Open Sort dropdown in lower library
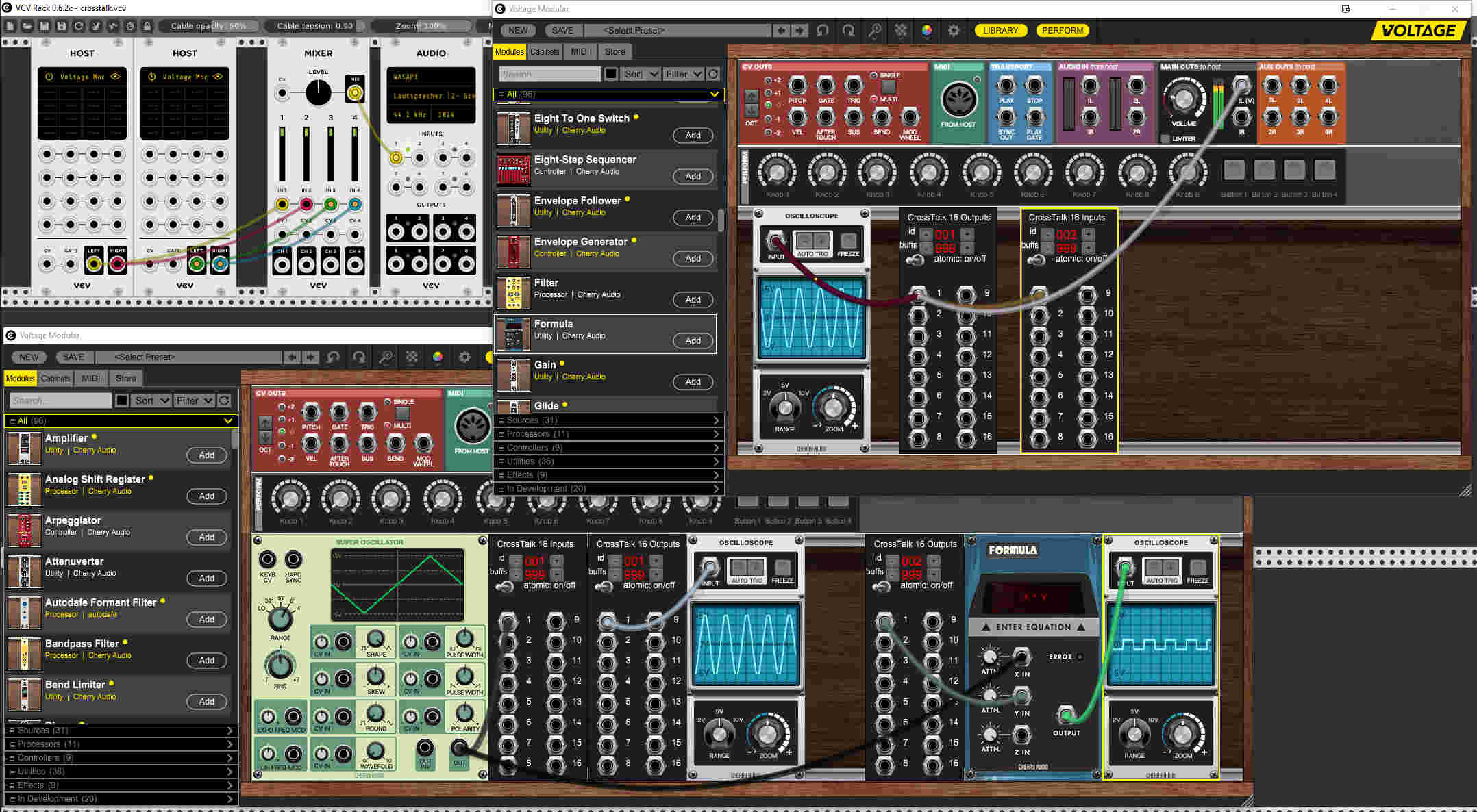This screenshot has height=812, width=1477. tap(151, 401)
